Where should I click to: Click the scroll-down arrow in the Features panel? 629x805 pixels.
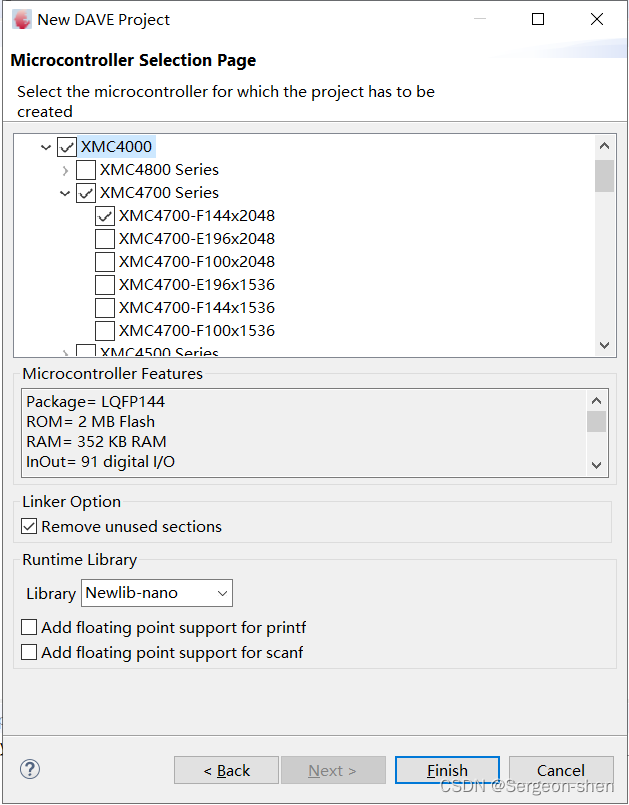click(596, 464)
